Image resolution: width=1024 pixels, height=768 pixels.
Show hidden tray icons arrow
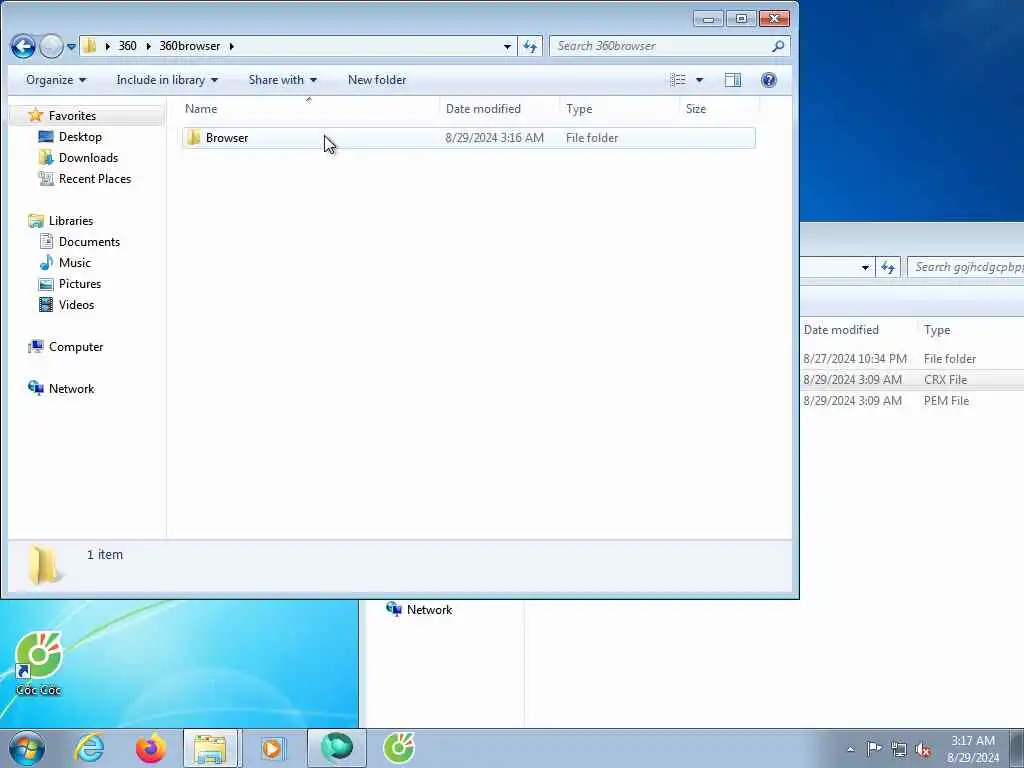(850, 749)
